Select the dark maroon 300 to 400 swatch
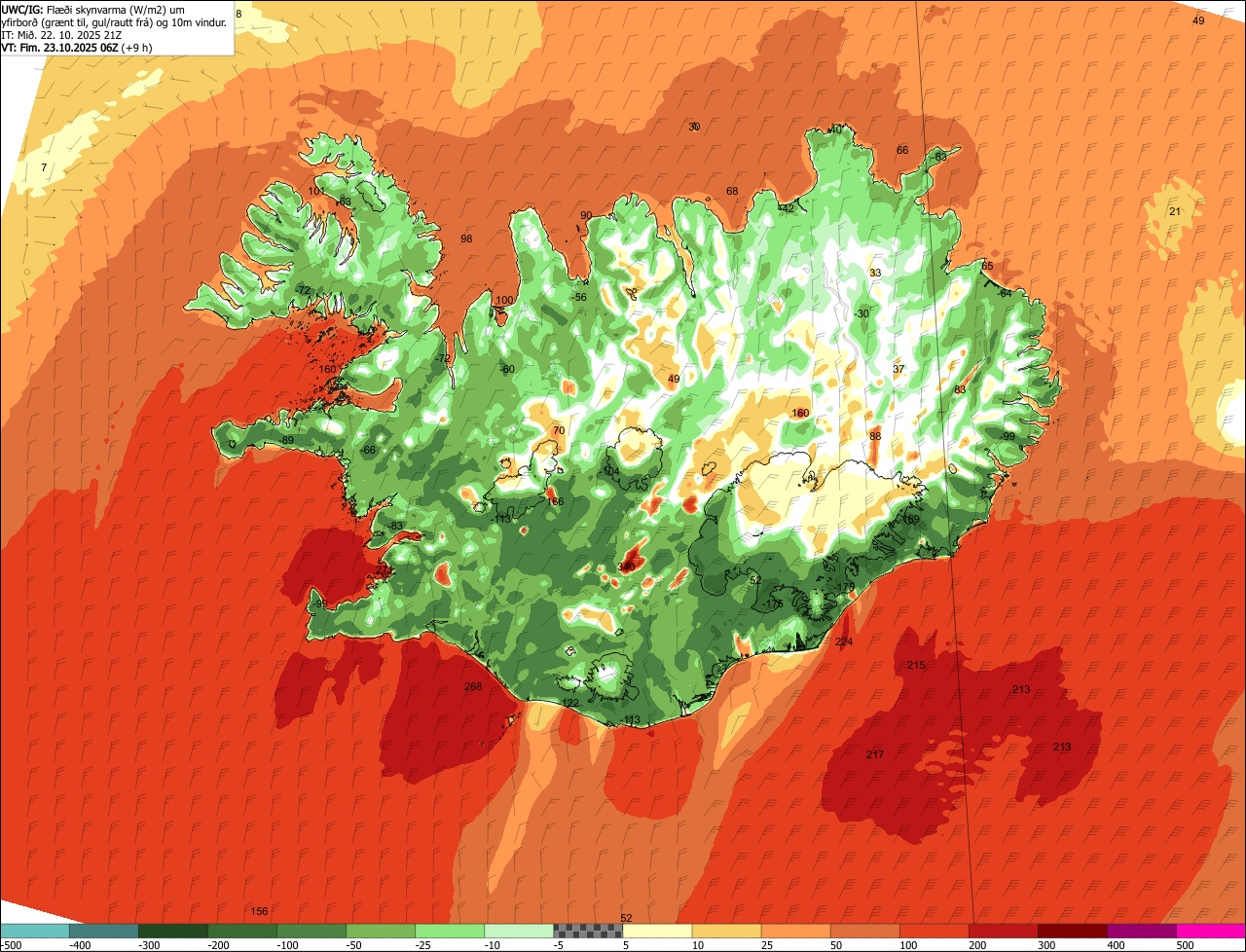The image size is (1246, 952). pyautogui.click(x=1071, y=931)
